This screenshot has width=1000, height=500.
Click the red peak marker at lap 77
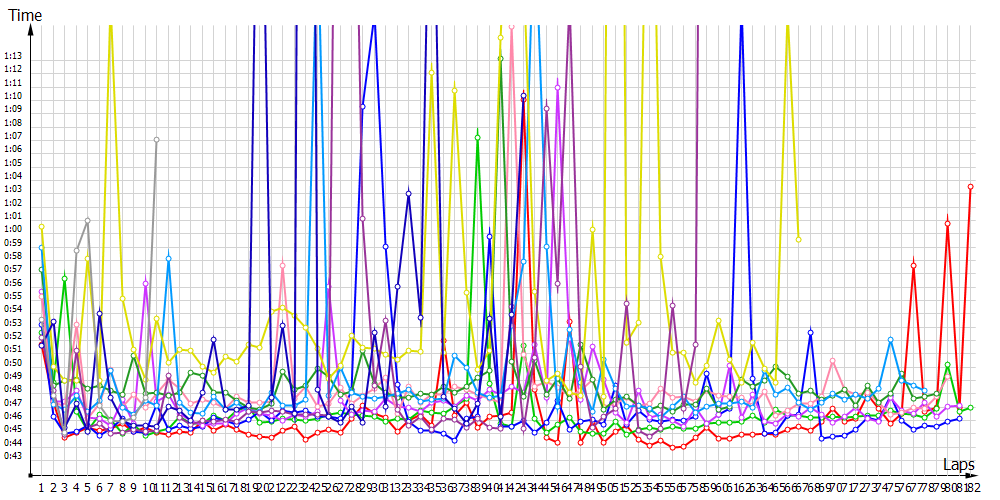coord(914,265)
